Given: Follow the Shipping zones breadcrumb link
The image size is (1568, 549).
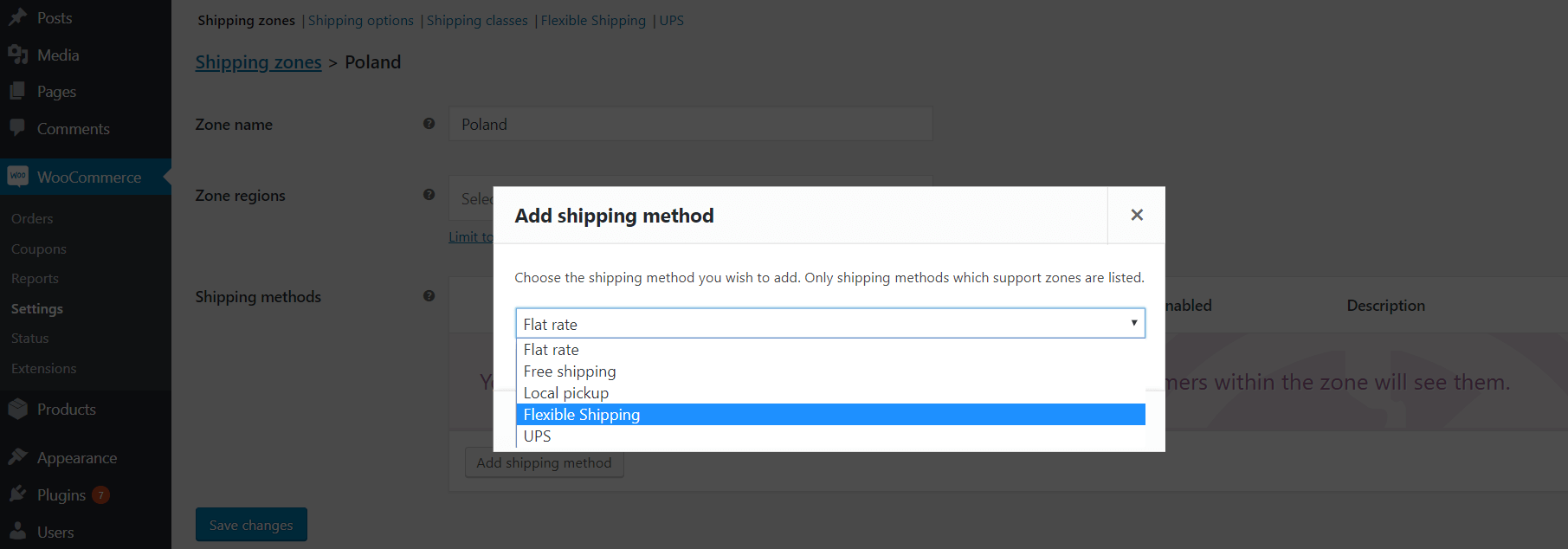Looking at the screenshot, I should point(258,62).
